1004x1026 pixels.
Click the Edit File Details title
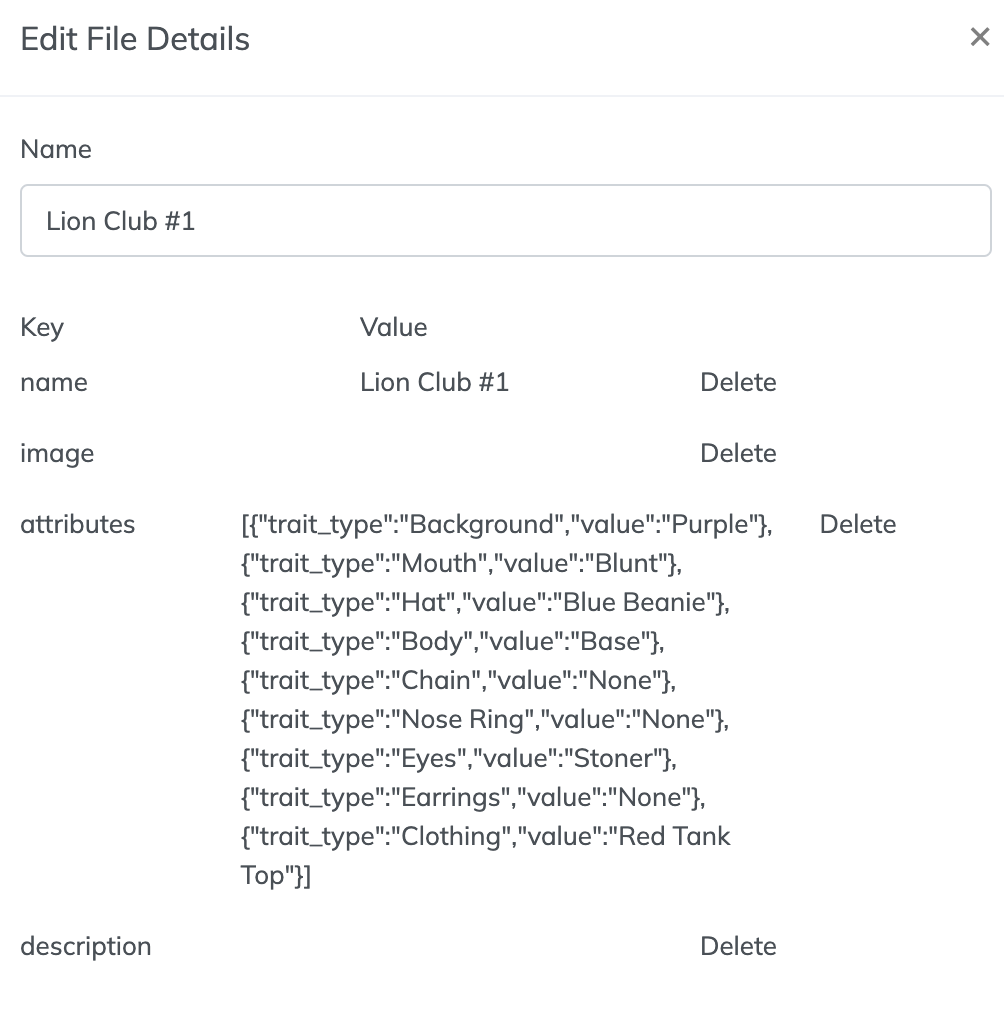pos(134,38)
